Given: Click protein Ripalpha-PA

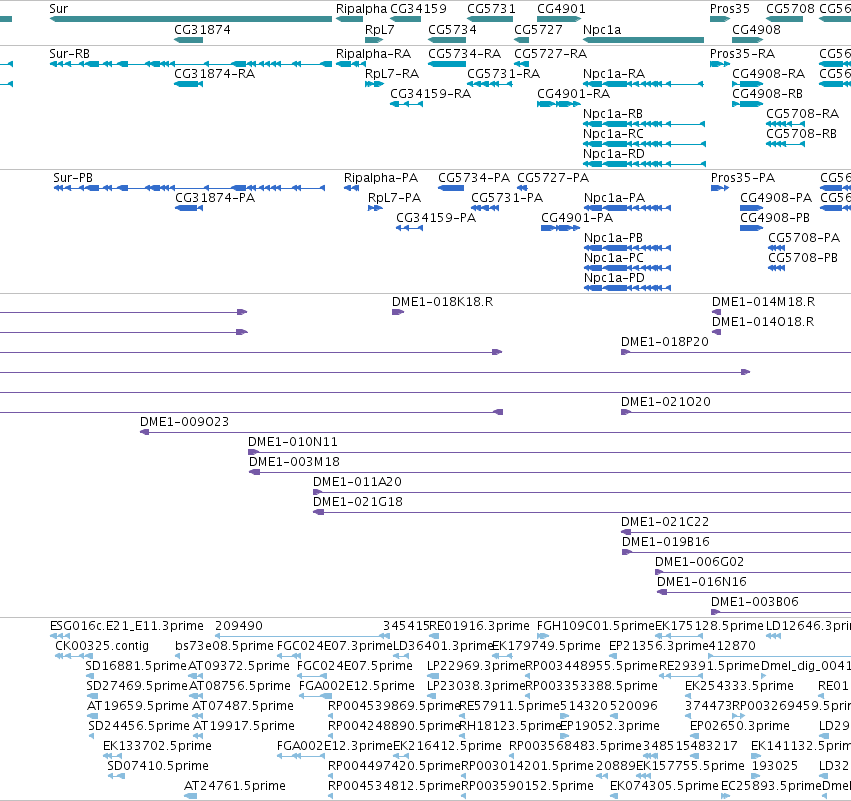Looking at the screenshot, I should pos(351,188).
